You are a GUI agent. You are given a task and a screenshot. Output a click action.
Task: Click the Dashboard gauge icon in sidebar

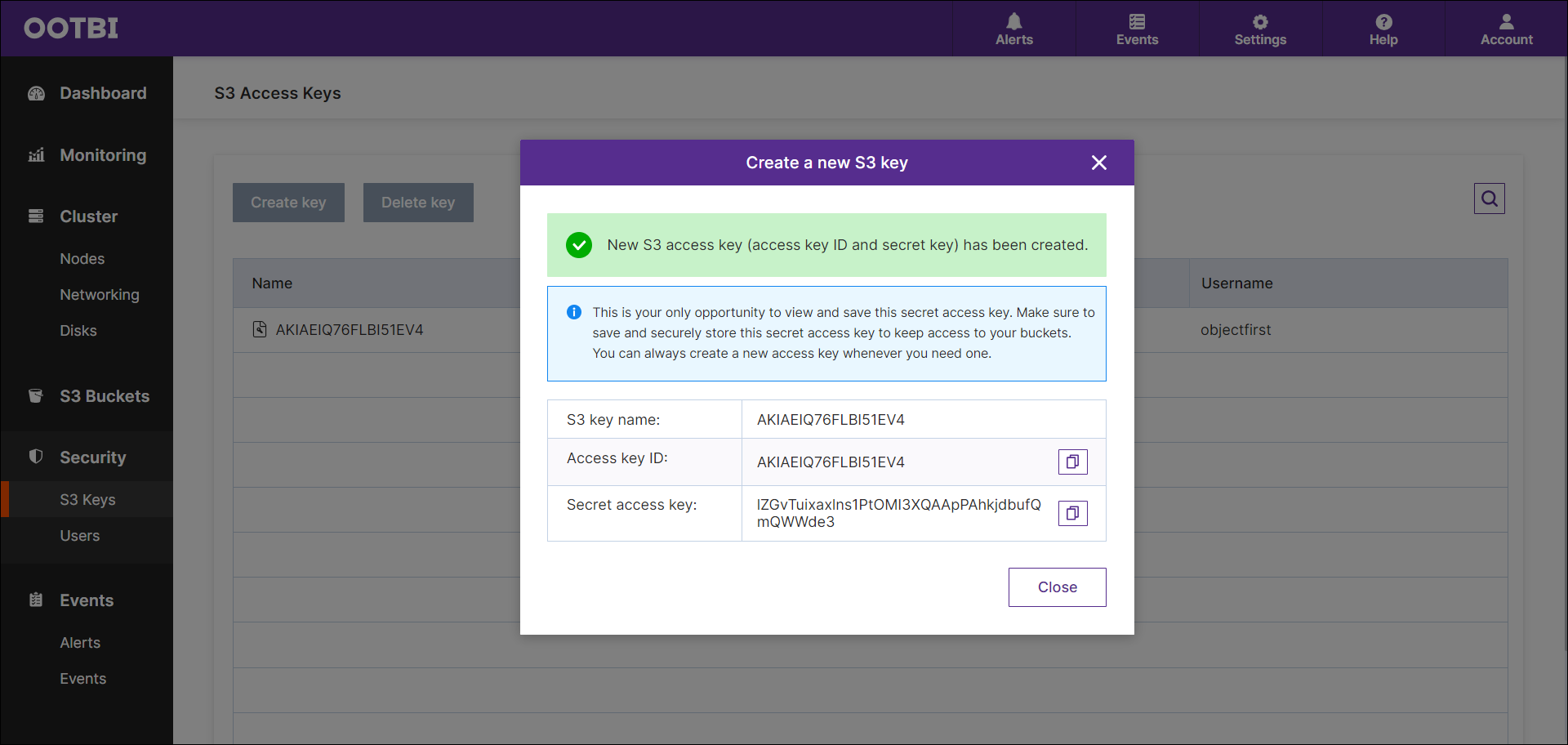36,93
